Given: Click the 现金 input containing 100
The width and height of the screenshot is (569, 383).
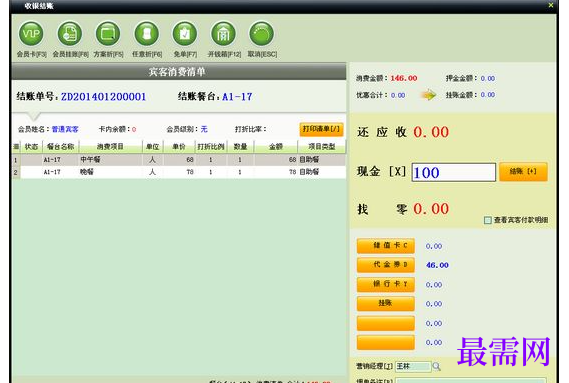Looking at the screenshot, I should click(454, 172).
